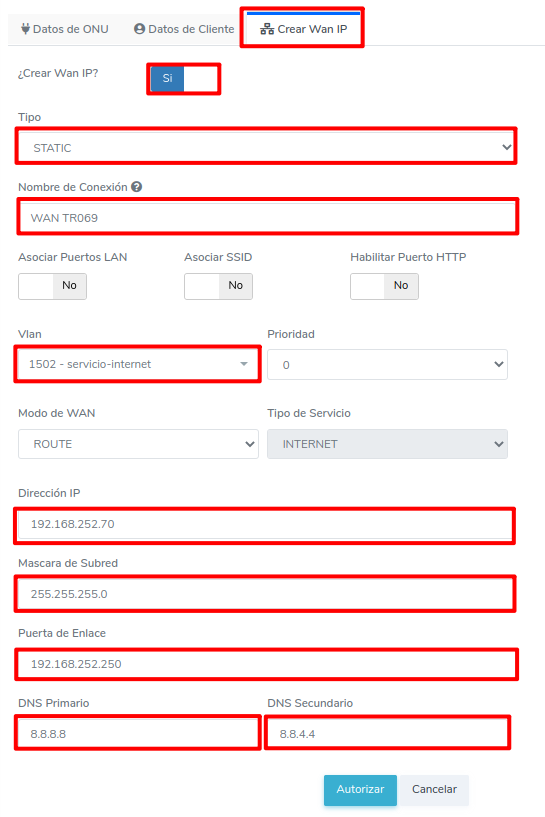
Task: Click the help icon beside Nombre de Conexión
Action: tap(137, 187)
